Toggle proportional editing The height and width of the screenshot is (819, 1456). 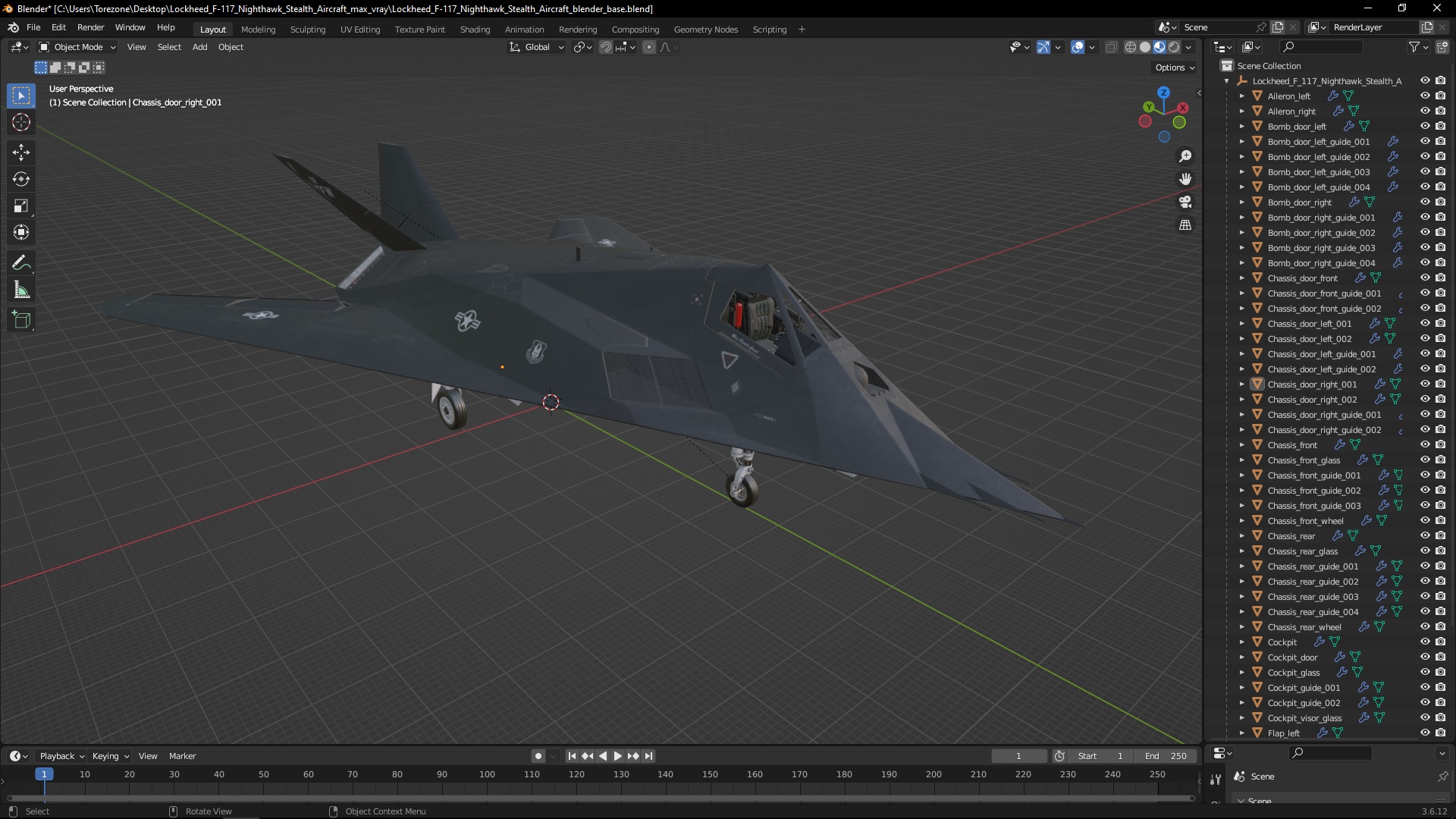649,47
